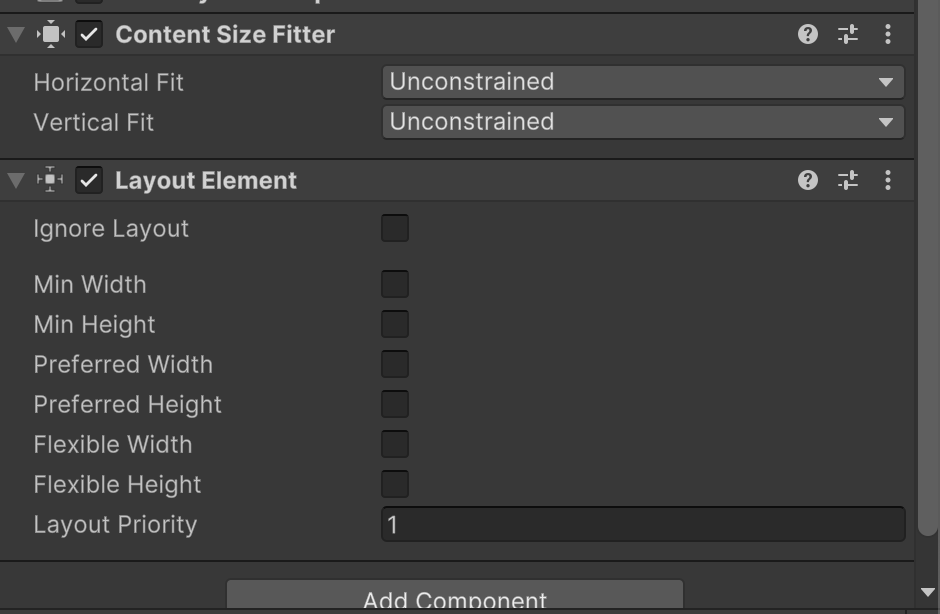Disable the Content Size Fitter component checkbox
This screenshot has width=940, height=614.
coord(90,35)
